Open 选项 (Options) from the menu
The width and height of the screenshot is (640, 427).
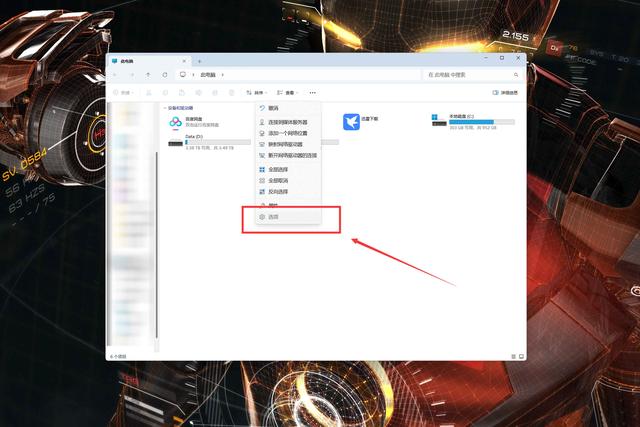pos(288,217)
